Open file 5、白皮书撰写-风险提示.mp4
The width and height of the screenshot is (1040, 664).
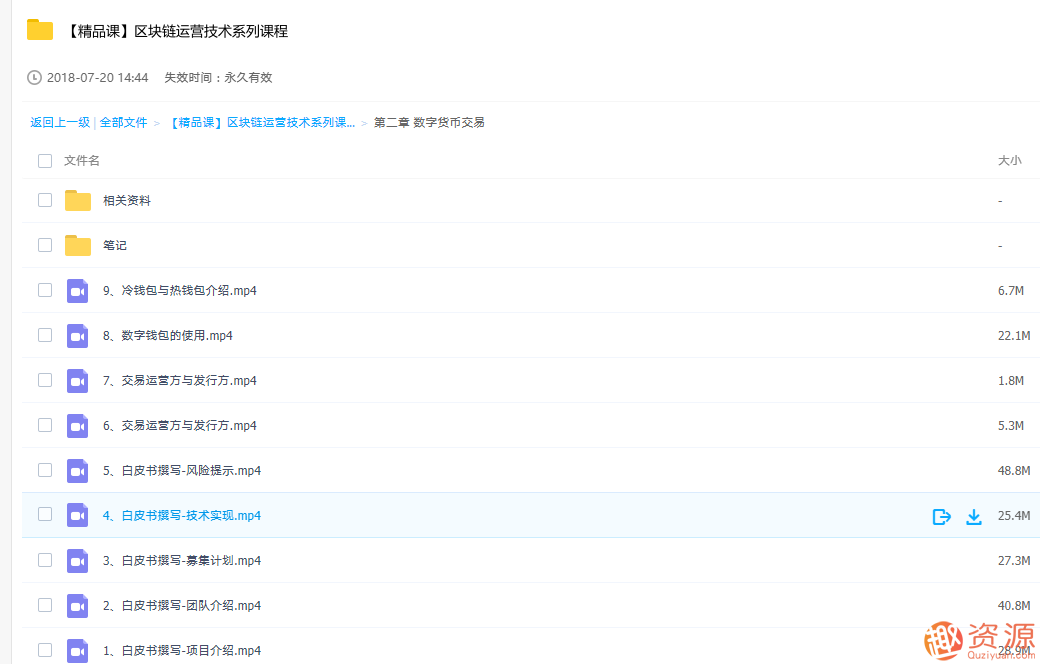182,471
